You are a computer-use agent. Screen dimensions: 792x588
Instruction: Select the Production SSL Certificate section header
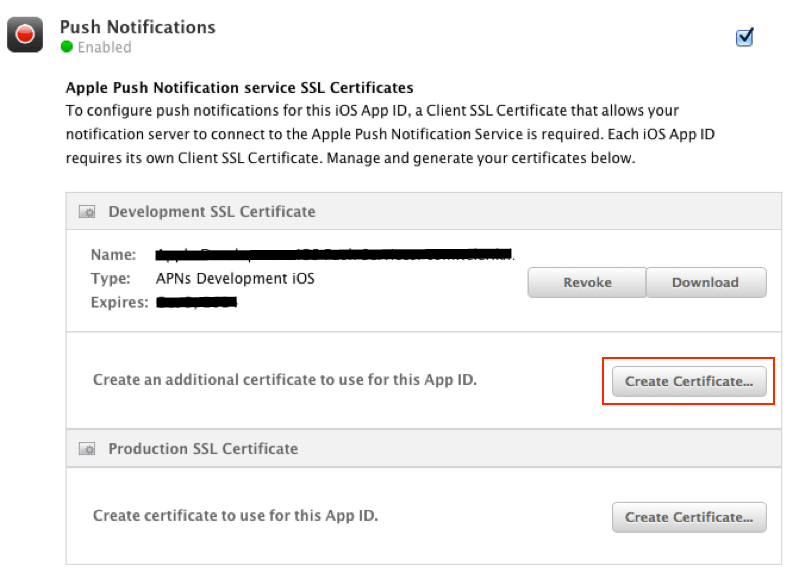pyautogui.click(x=203, y=449)
